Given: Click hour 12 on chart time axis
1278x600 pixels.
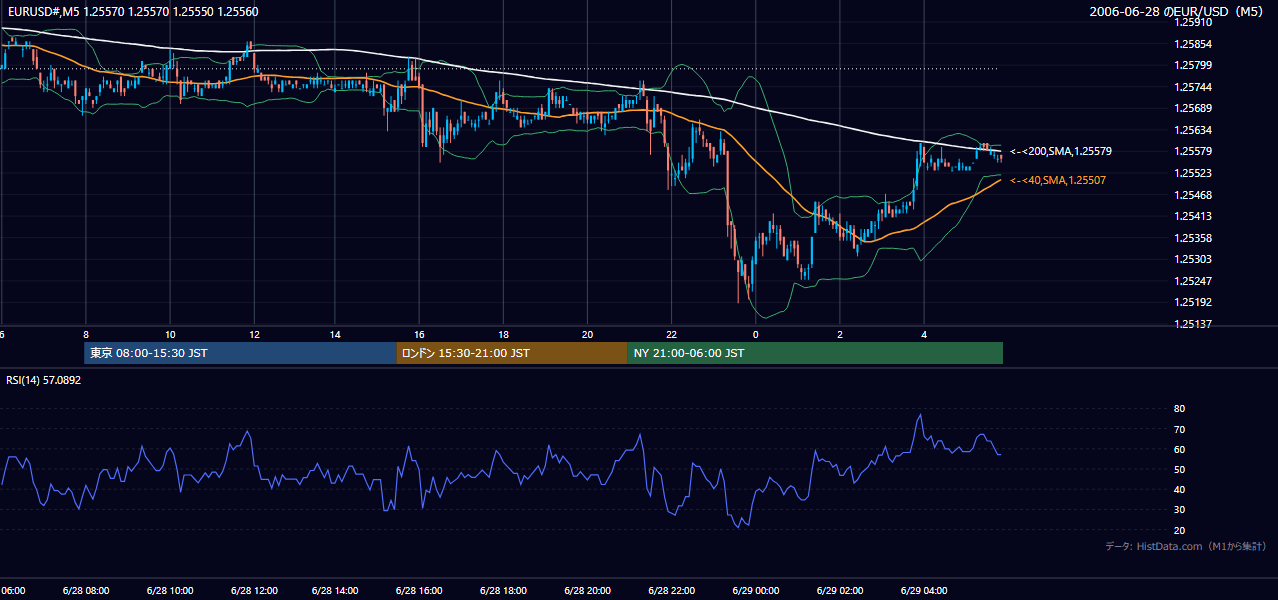Looking at the screenshot, I should click(254, 334).
